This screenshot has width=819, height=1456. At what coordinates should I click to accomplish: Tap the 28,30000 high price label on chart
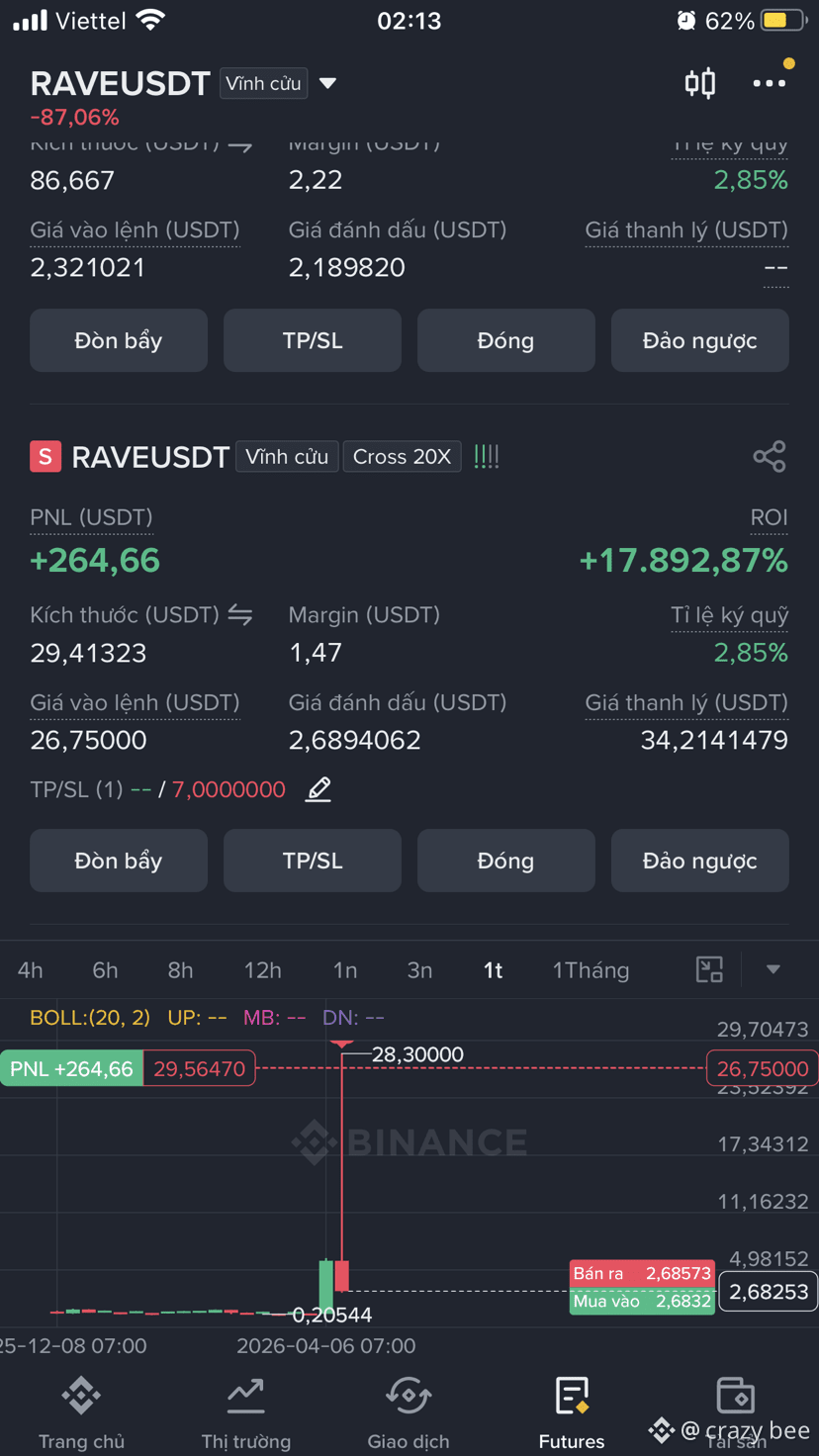pyautogui.click(x=417, y=1054)
